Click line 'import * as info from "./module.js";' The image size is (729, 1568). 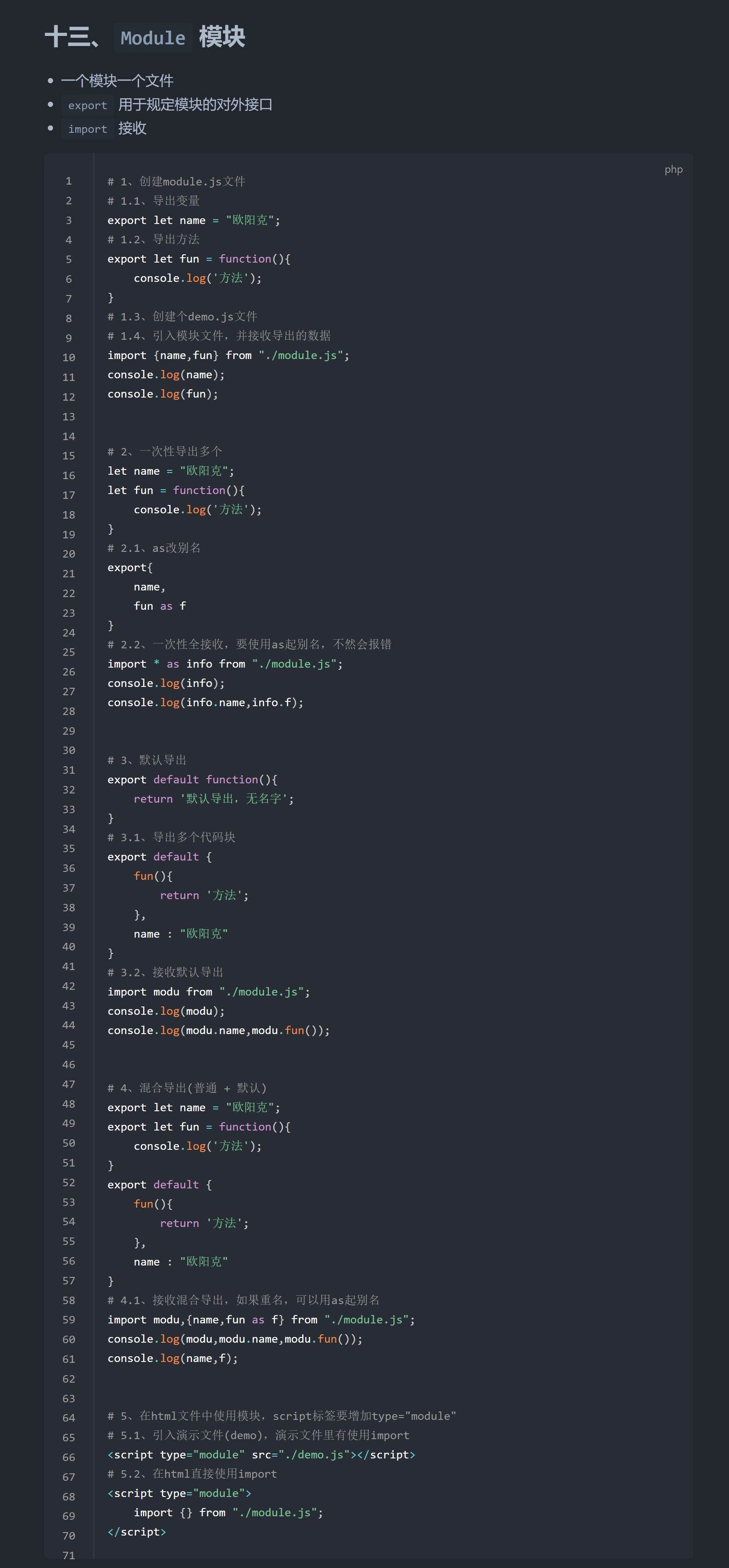pos(225,664)
